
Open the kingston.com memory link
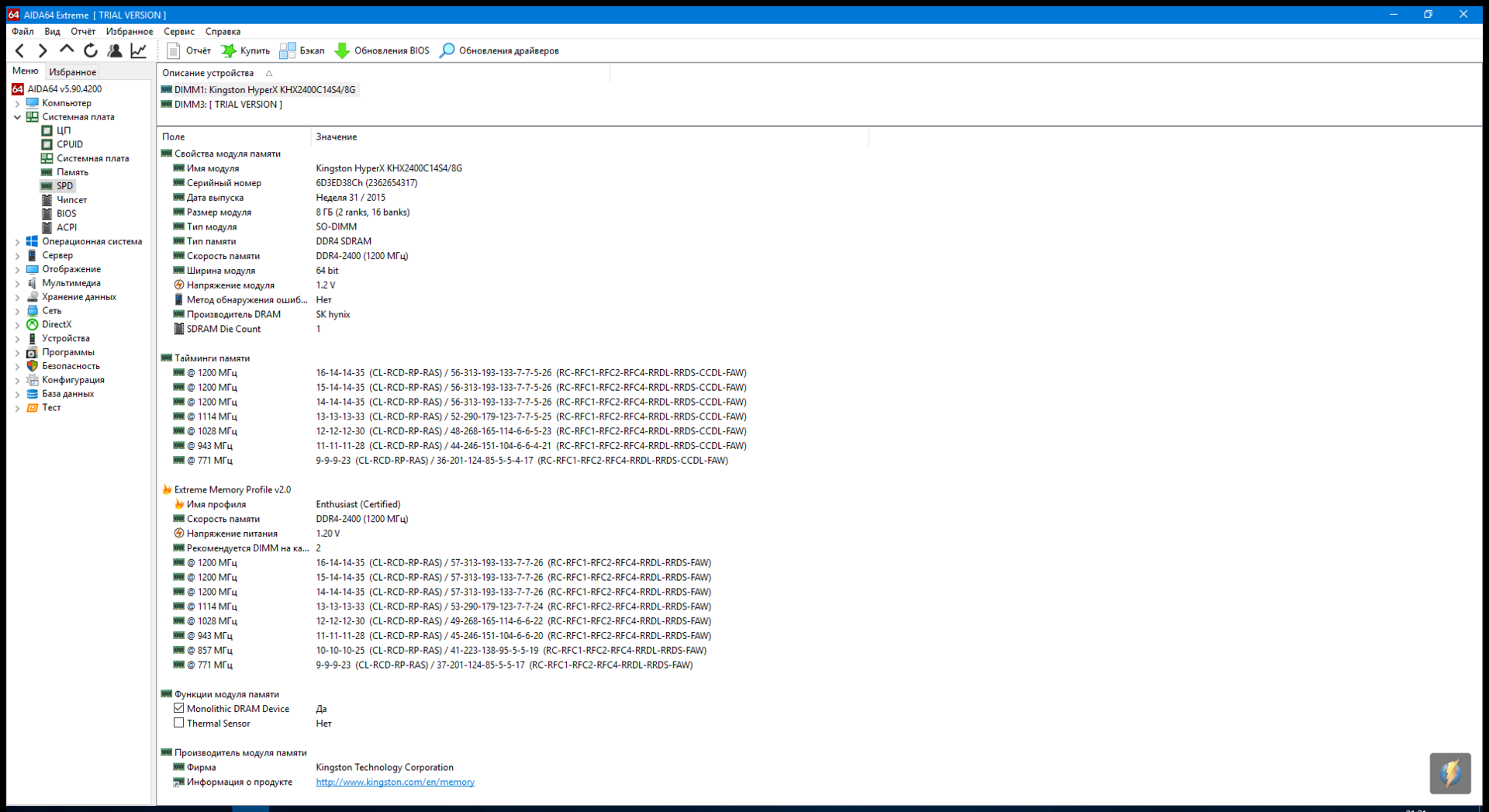[x=395, y=783]
